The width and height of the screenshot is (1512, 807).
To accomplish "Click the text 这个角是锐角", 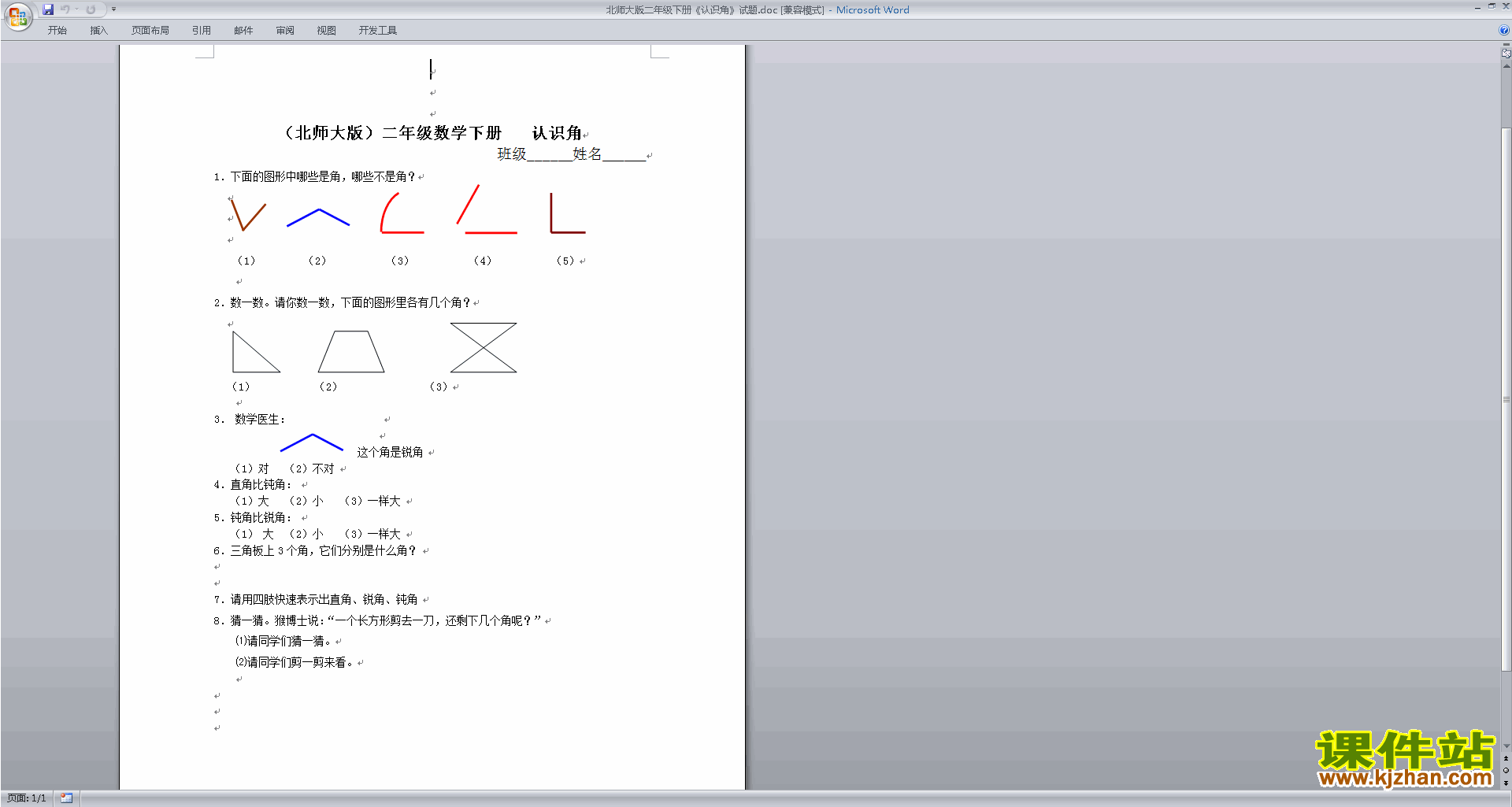I will pos(390,453).
